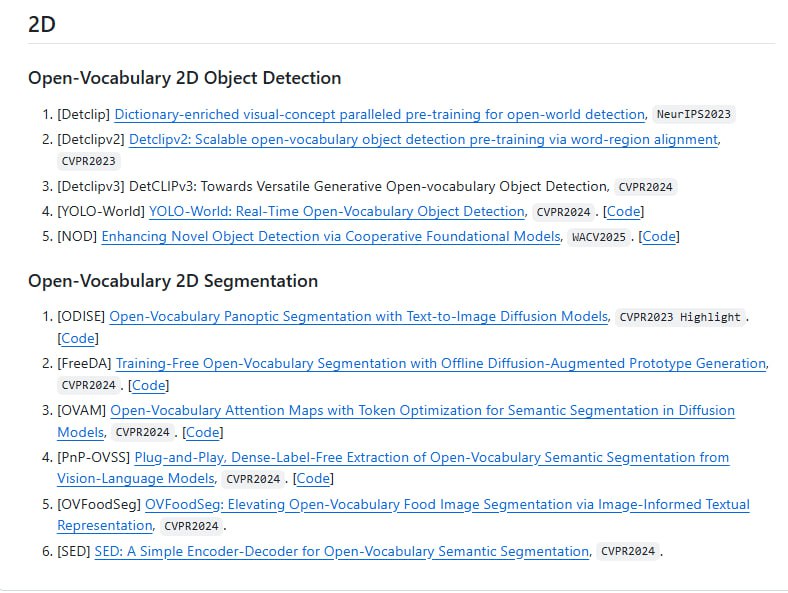This screenshot has height=593, width=788.
Task: Open the NOD Enhancing Novel Object Detection paper
Action: (x=331, y=237)
